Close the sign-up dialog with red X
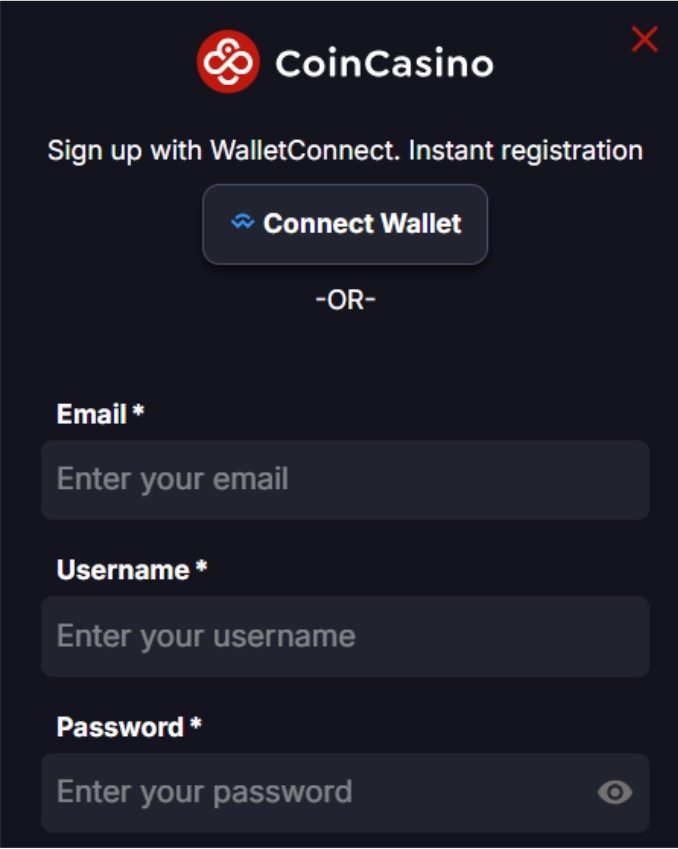678x849 pixels. point(644,39)
